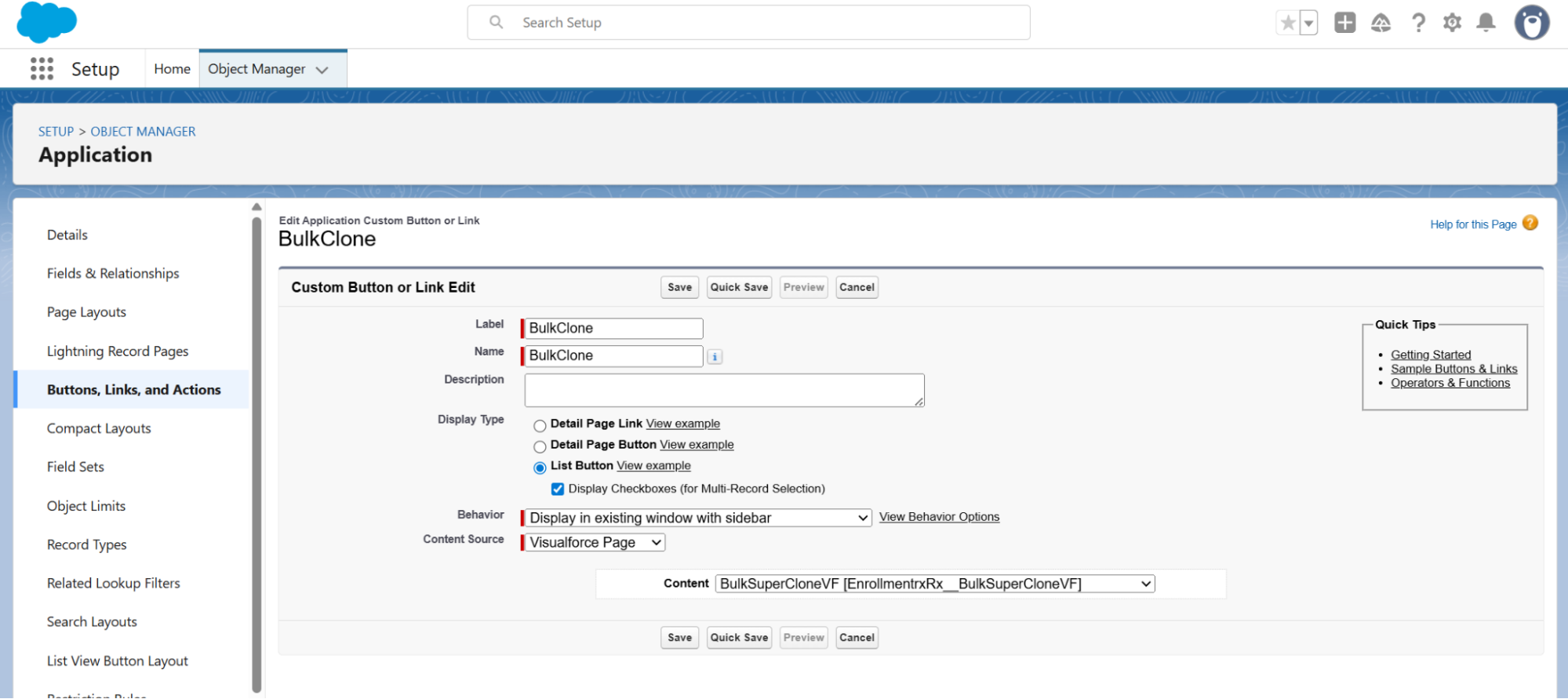Screen dimensions: 1568x699
Task: Go to Fields & Relationships in sidebar
Action: click(113, 274)
